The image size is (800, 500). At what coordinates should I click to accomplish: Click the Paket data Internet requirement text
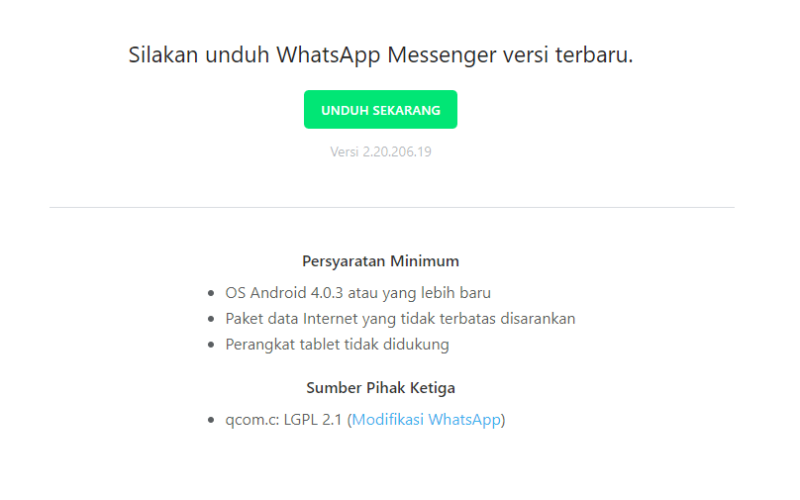click(400, 319)
